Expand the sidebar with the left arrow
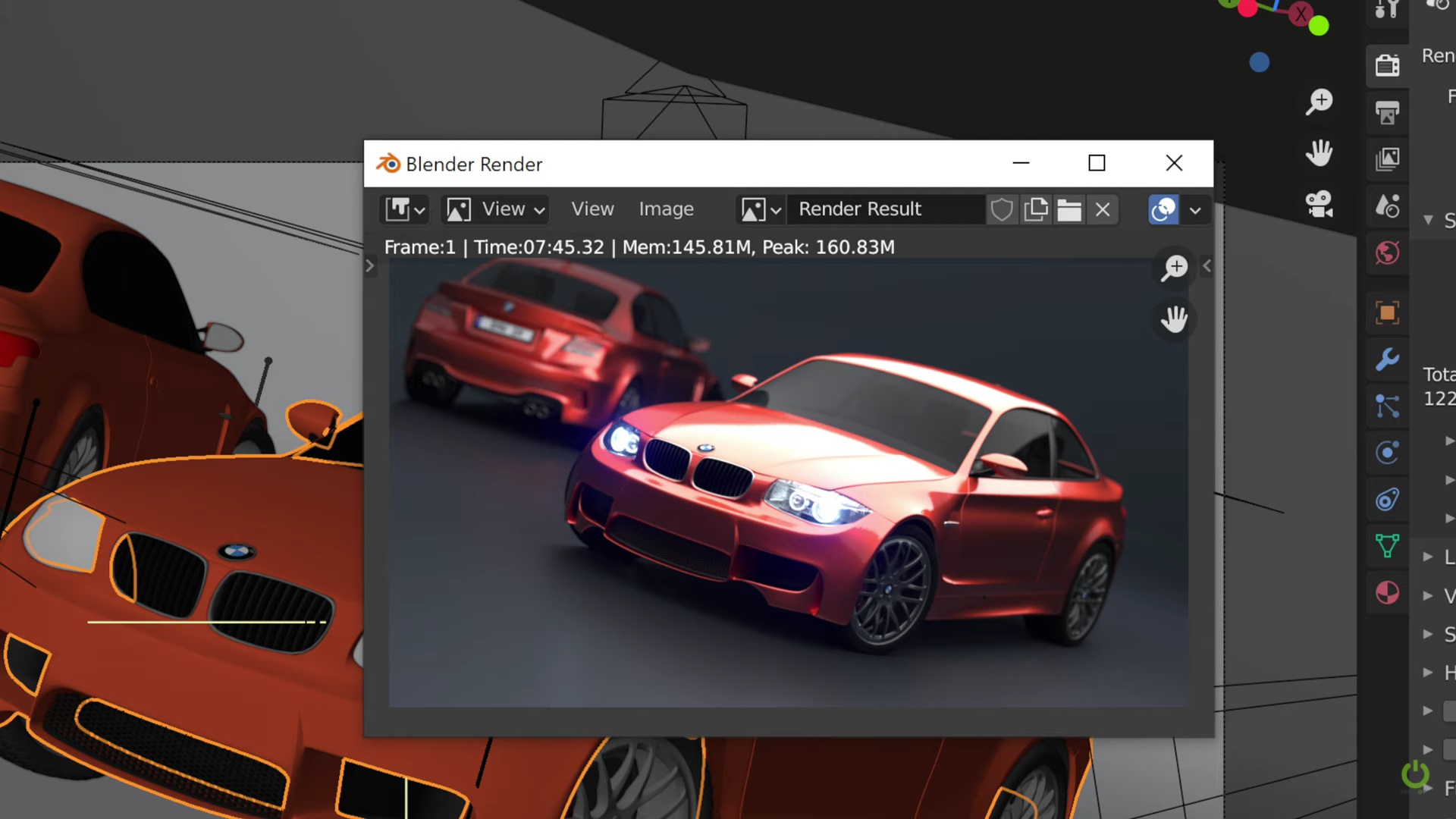The height and width of the screenshot is (819, 1456). pyautogui.click(x=1207, y=266)
